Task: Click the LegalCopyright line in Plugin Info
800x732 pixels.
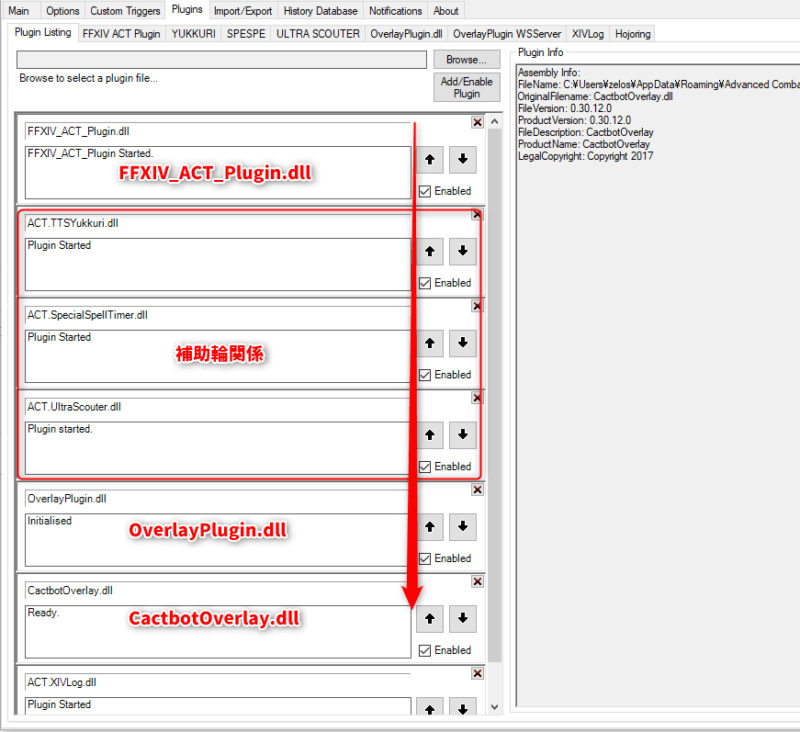Action: pyautogui.click(x=586, y=156)
